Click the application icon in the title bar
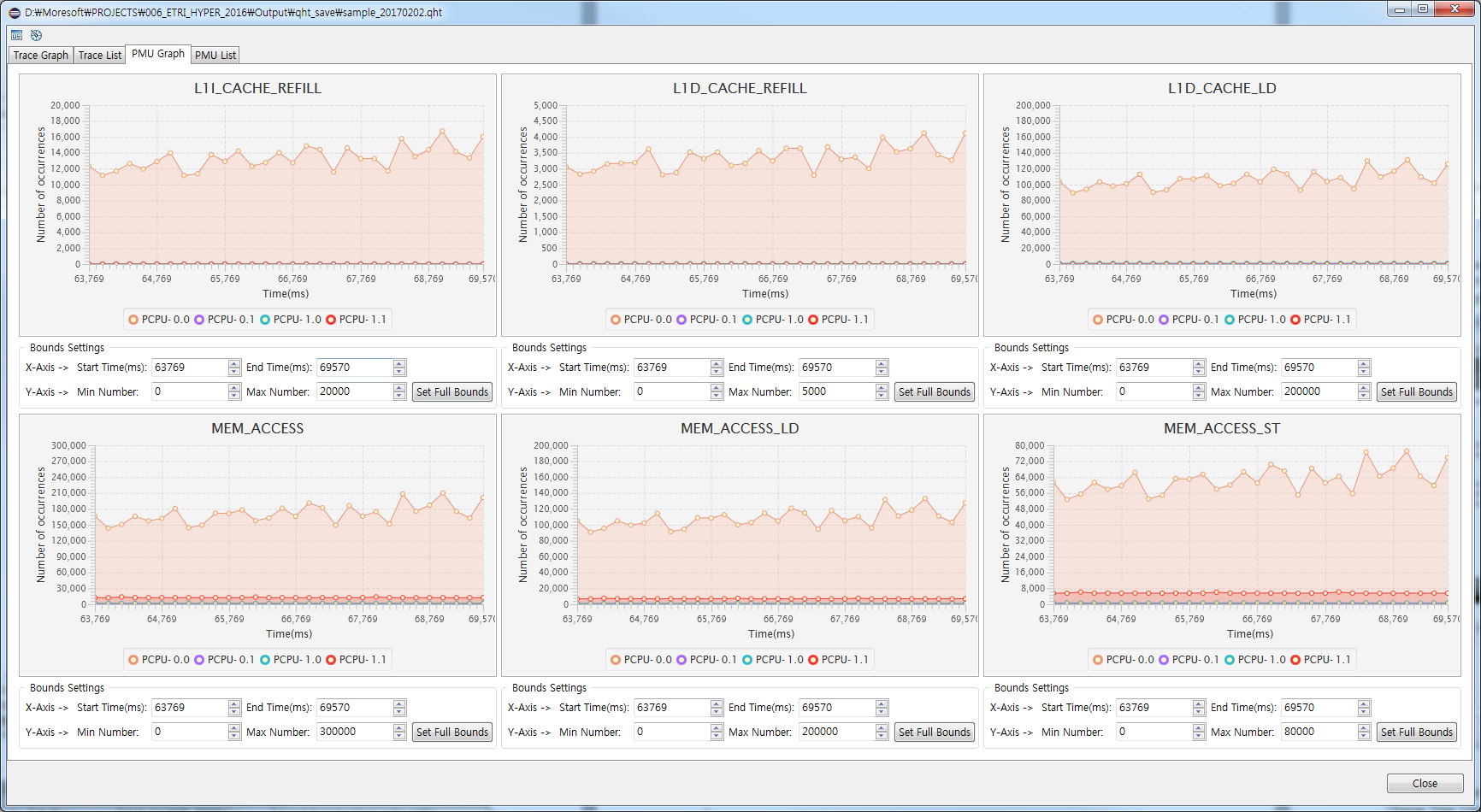This screenshot has width=1481, height=812. coord(14,12)
